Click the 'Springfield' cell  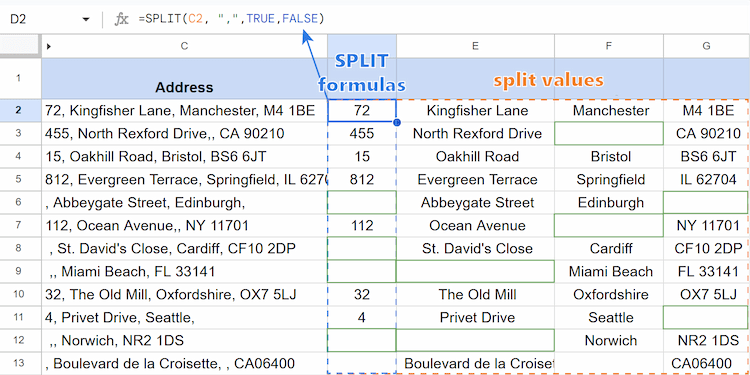click(x=609, y=179)
